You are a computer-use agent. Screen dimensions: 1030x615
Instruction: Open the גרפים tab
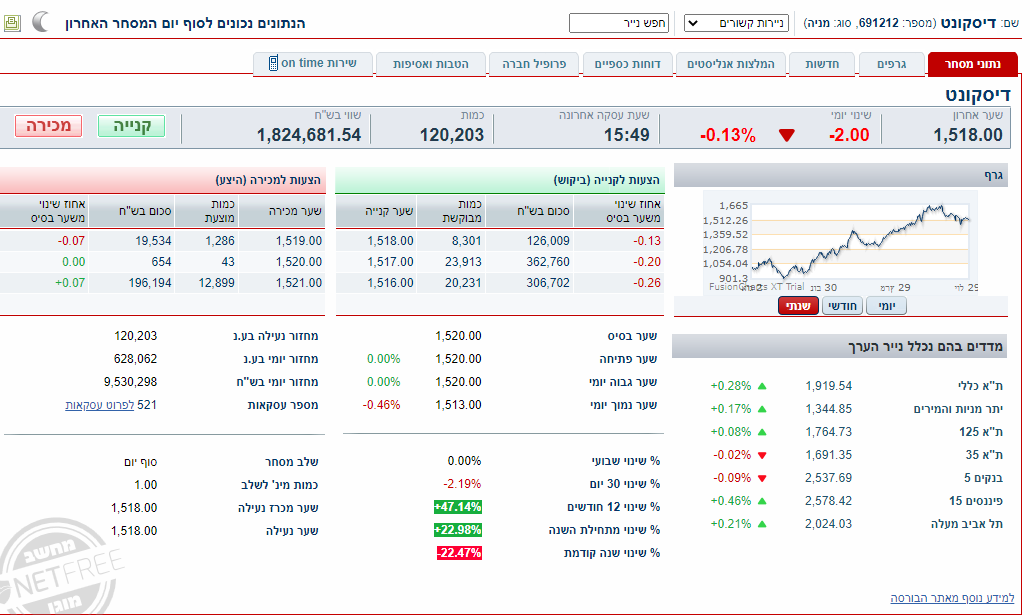(x=891, y=64)
